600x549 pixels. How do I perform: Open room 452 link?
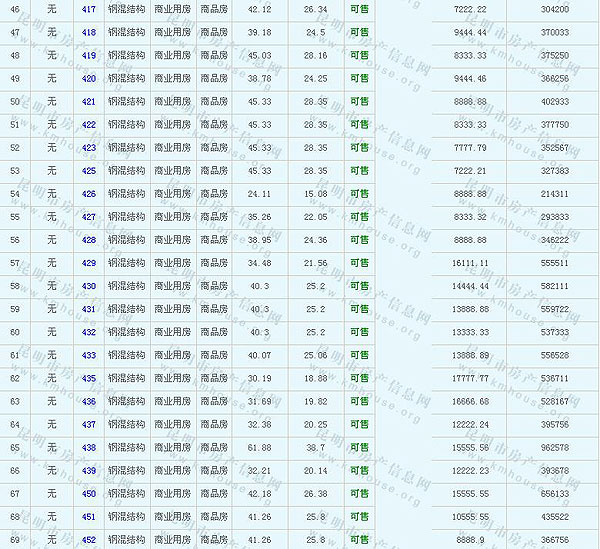tap(89, 539)
